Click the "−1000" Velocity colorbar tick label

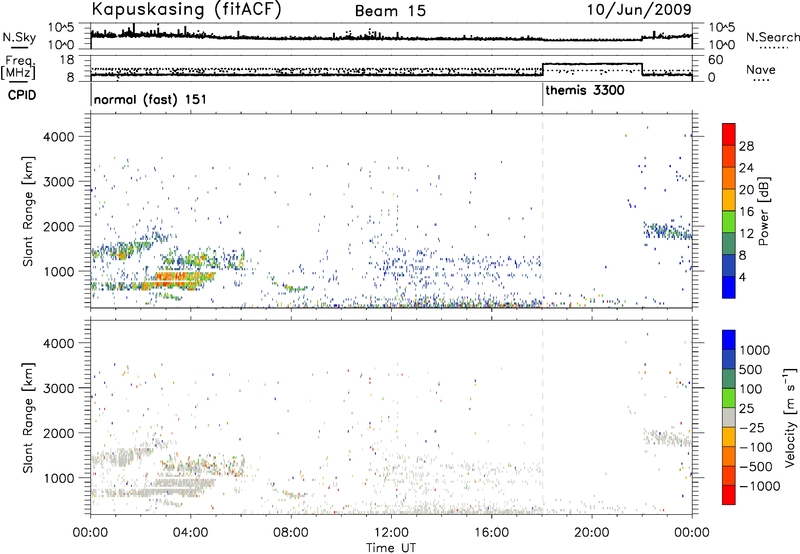tap(760, 486)
